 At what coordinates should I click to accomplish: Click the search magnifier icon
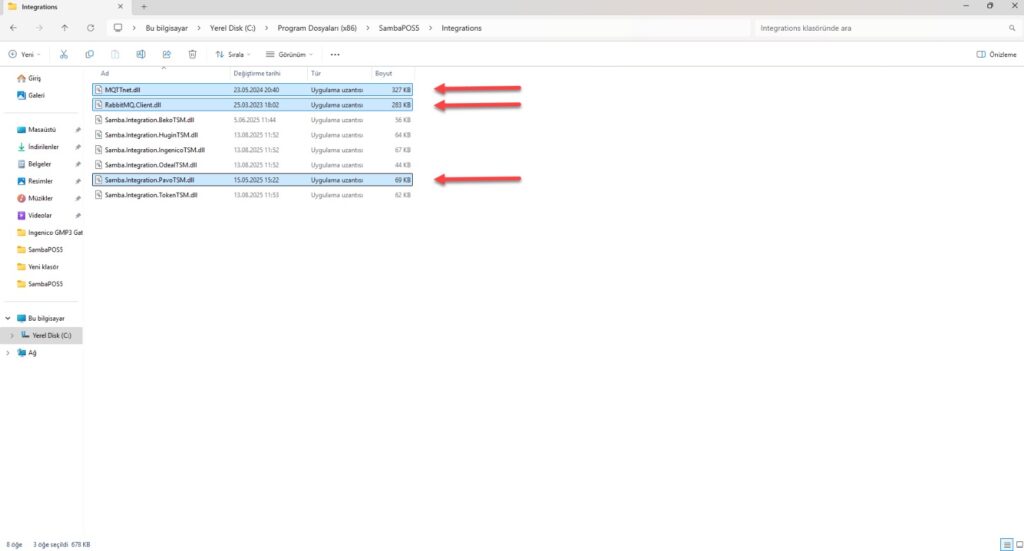pyautogui.click(x=1012, y=28)
